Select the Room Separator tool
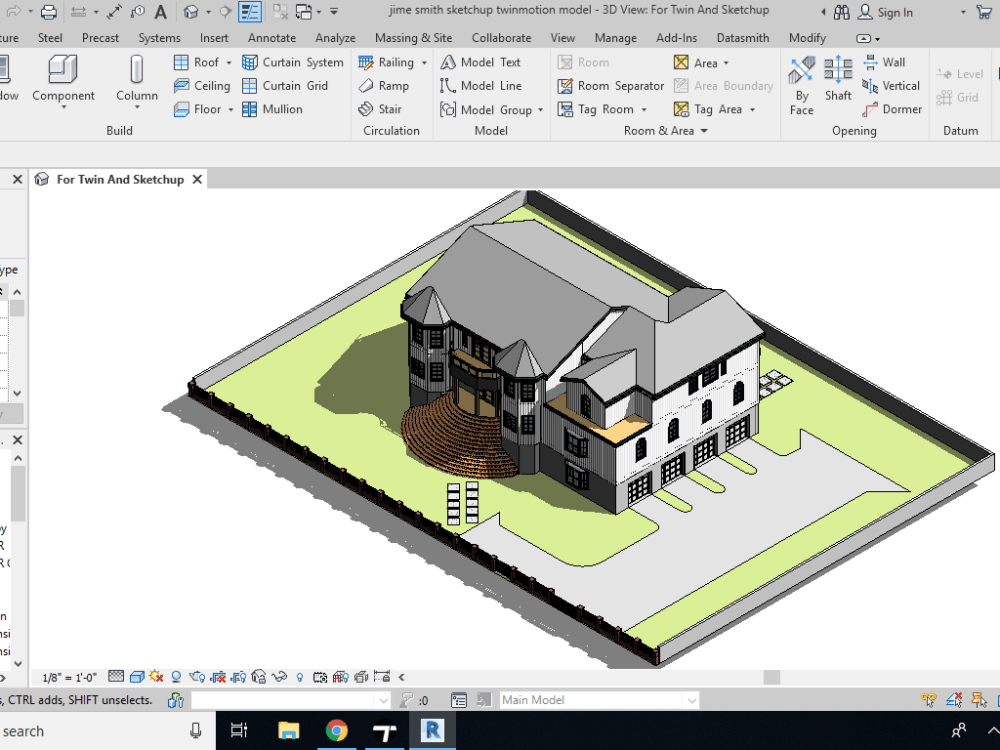Image resolution: width=1000 pixels, height=750 pixels. point(609,86)
